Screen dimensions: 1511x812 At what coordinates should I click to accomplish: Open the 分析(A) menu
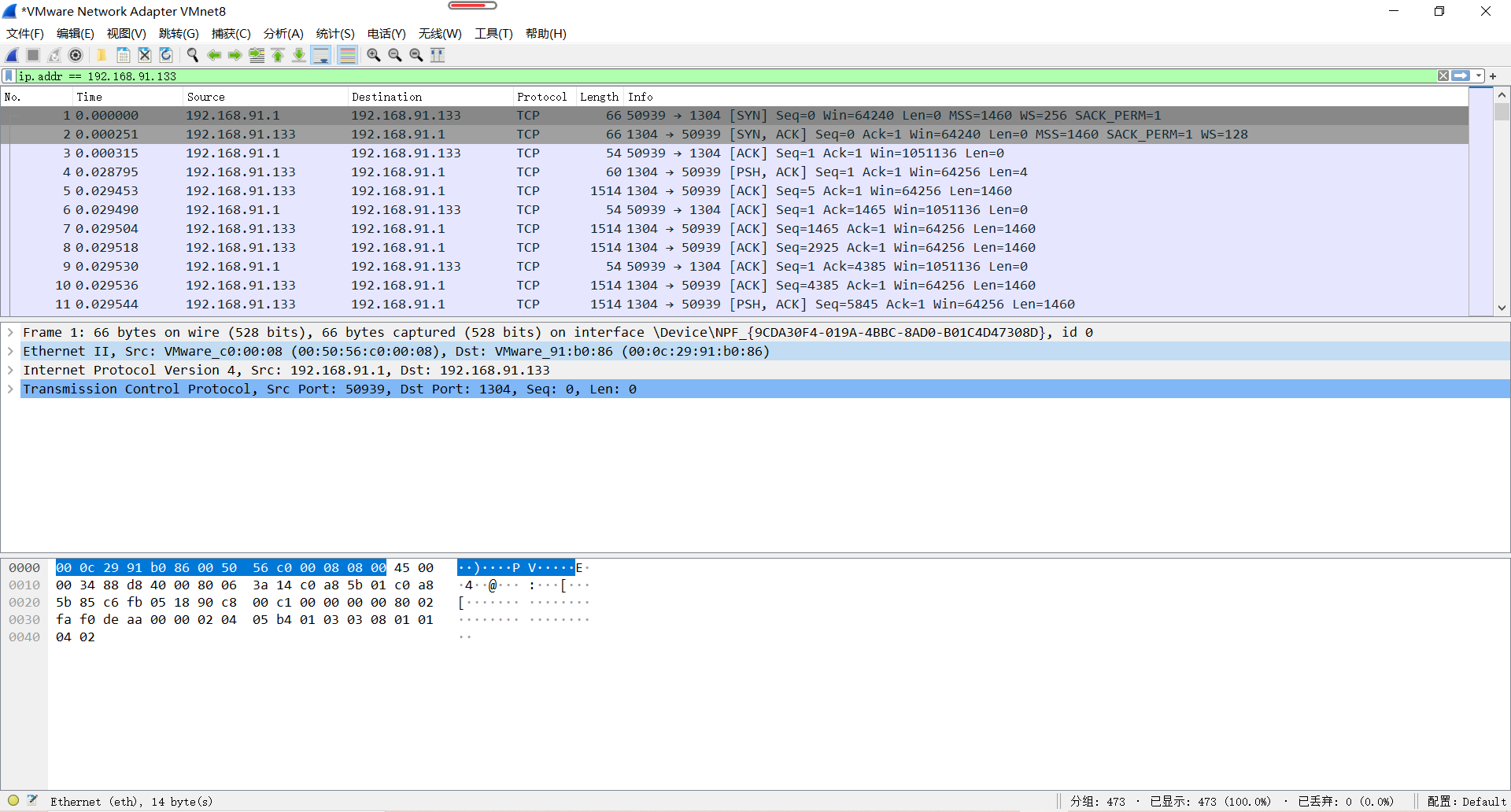point(283,34)
